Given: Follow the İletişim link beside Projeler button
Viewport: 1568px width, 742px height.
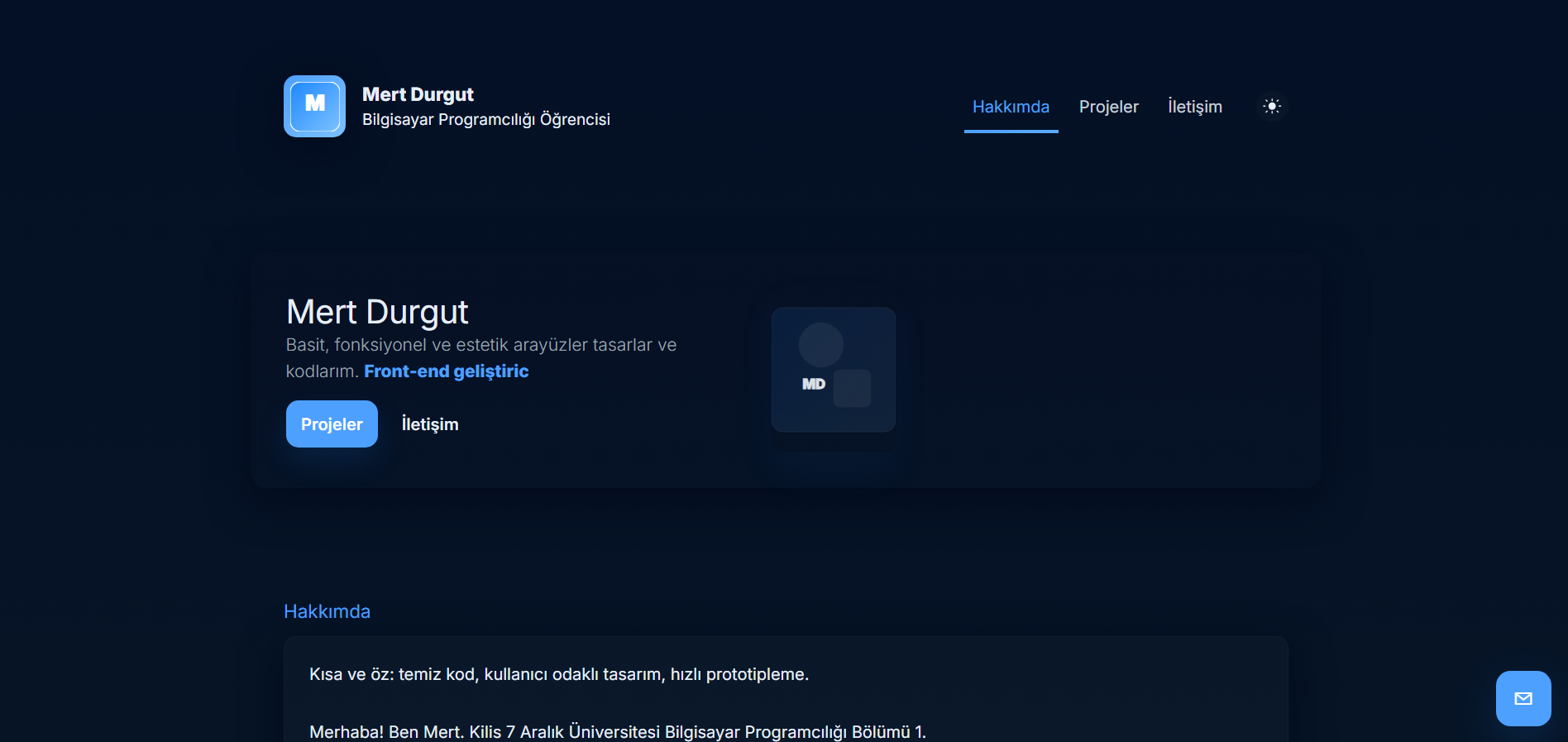Looking at the screenshot, I should coord(429,424).
